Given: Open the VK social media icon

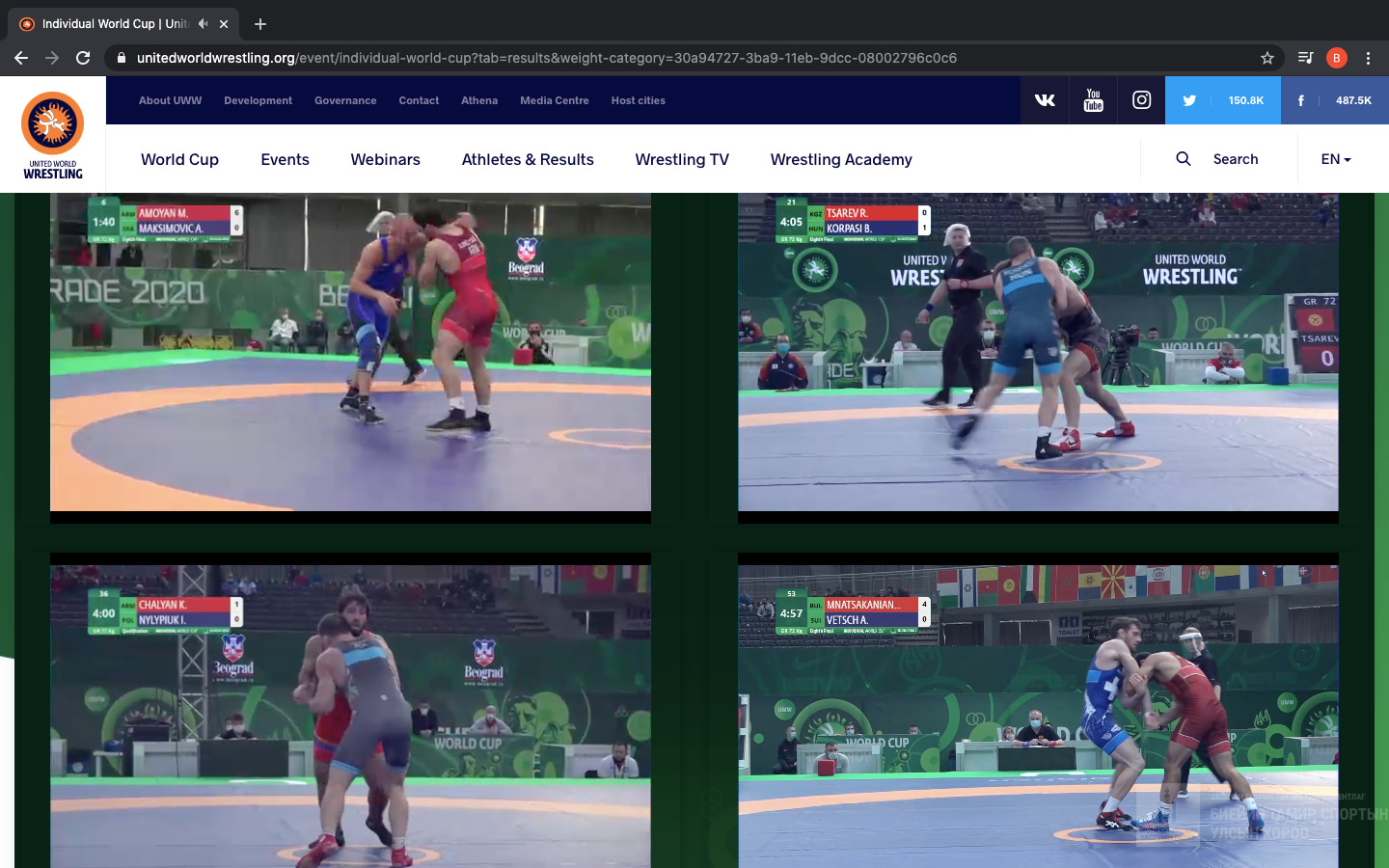Looking at the screenshot, I should click(x=1045, y=100).
